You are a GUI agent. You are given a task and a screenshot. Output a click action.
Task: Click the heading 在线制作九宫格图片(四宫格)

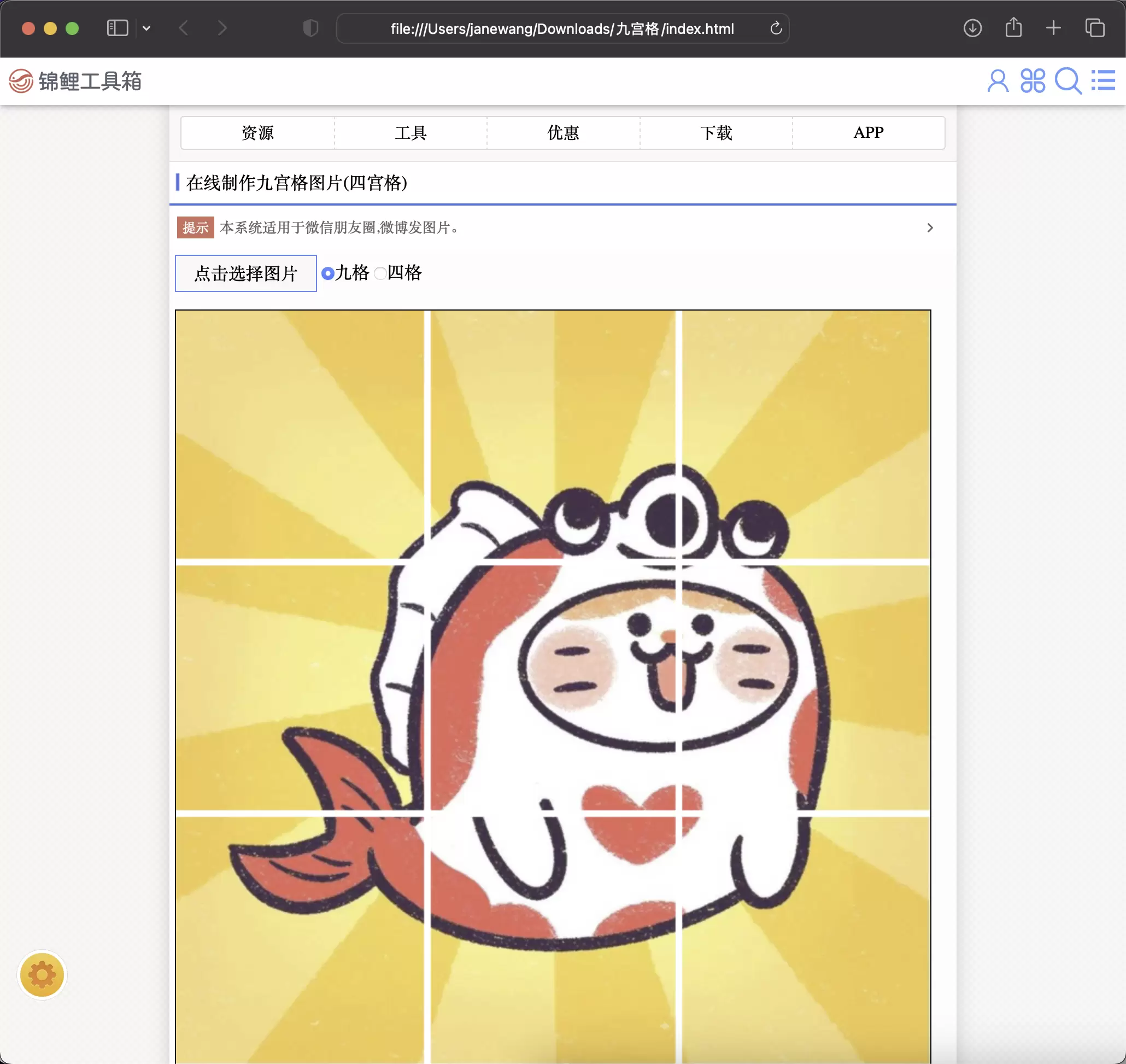point(296,183)
